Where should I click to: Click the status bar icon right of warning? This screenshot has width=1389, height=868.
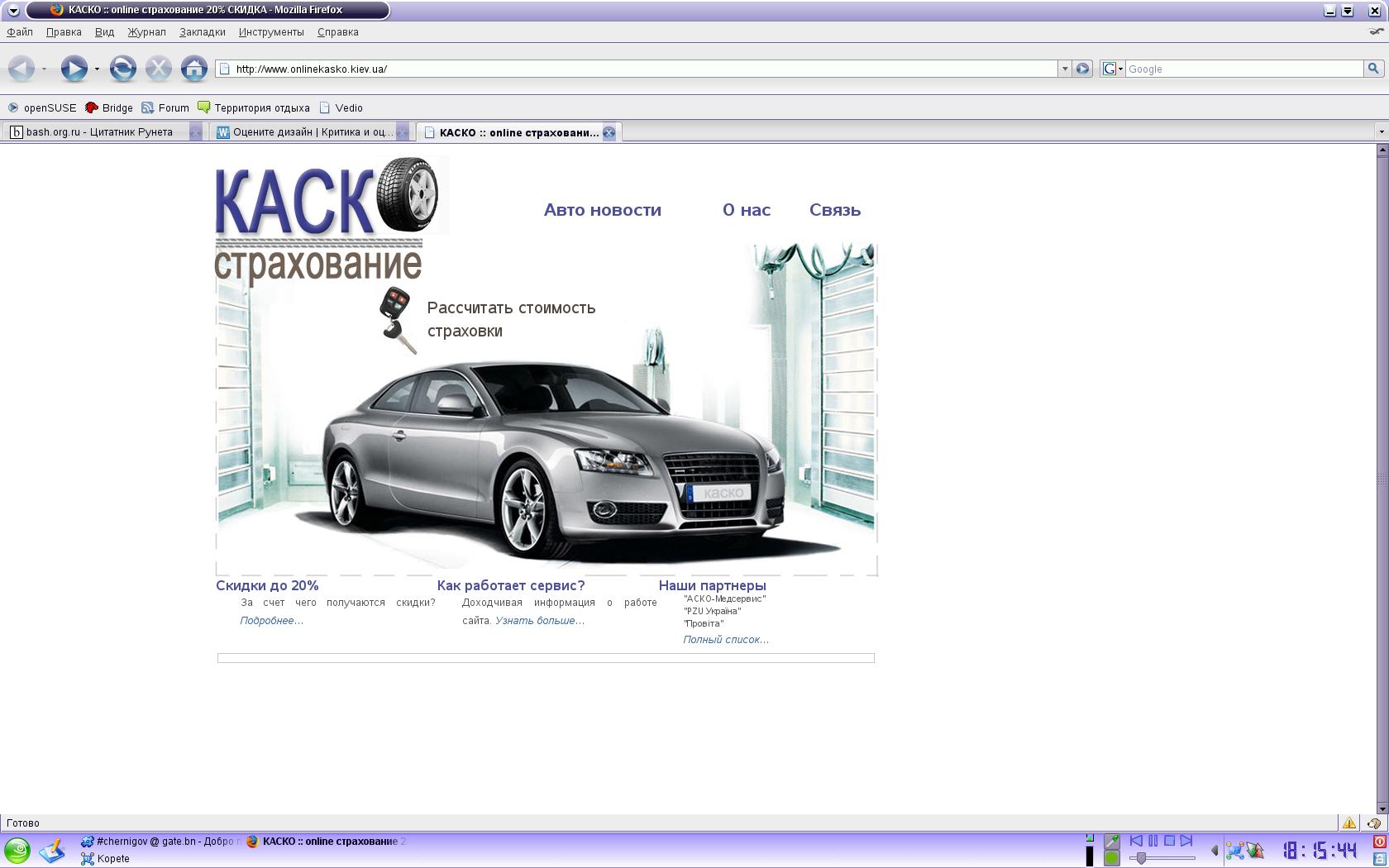[x=1373, y=823]
